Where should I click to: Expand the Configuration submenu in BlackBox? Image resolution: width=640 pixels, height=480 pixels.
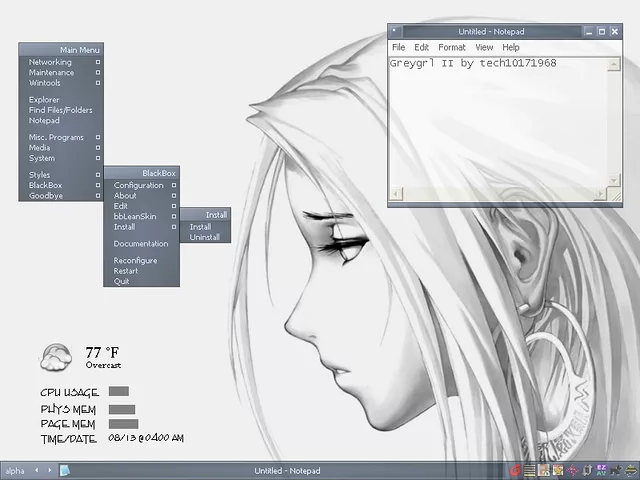pyautogui.click(x=173, y=185)
